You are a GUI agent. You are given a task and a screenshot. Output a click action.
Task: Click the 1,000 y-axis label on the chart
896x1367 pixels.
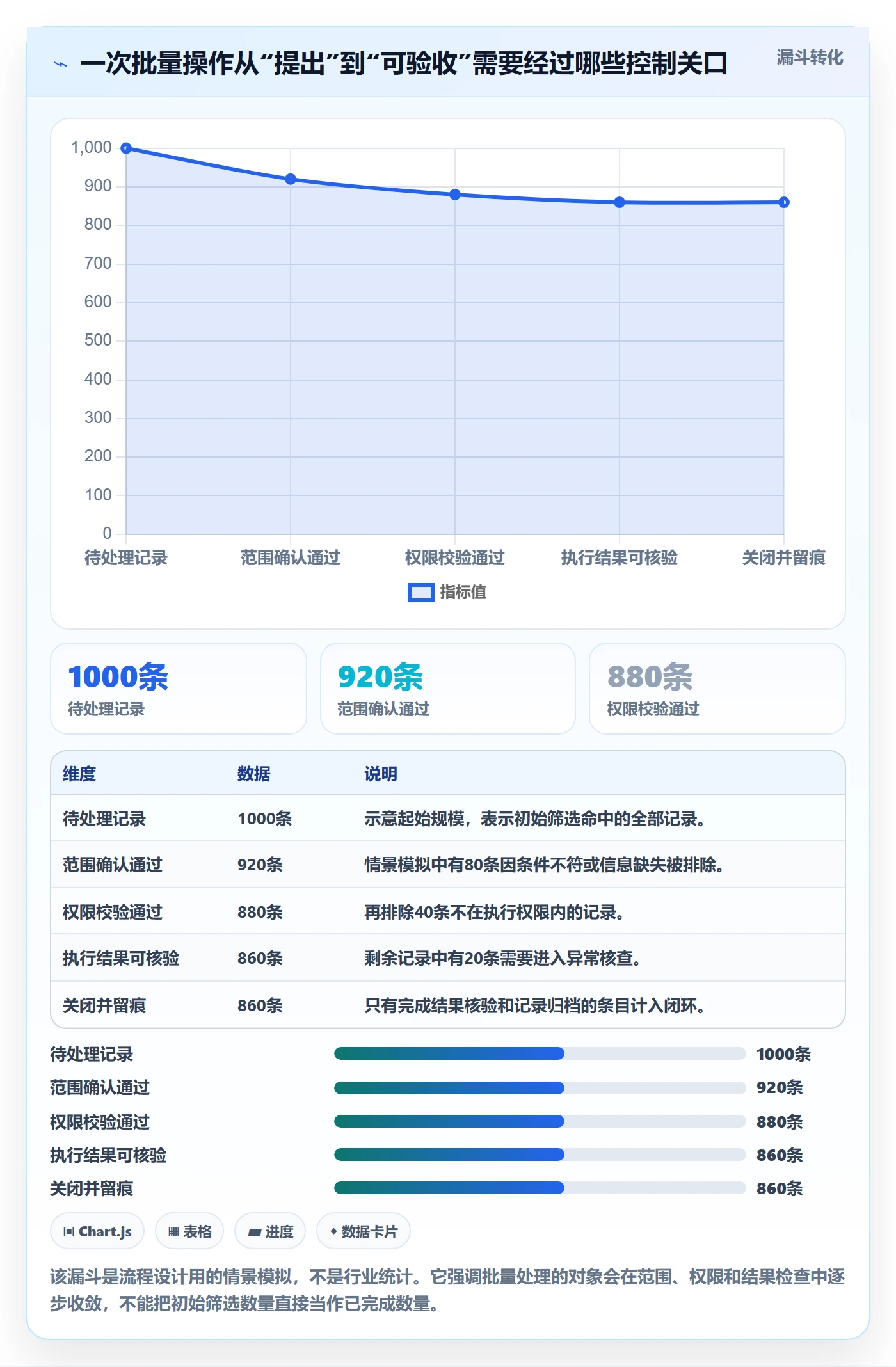click(x=92, y=148)
